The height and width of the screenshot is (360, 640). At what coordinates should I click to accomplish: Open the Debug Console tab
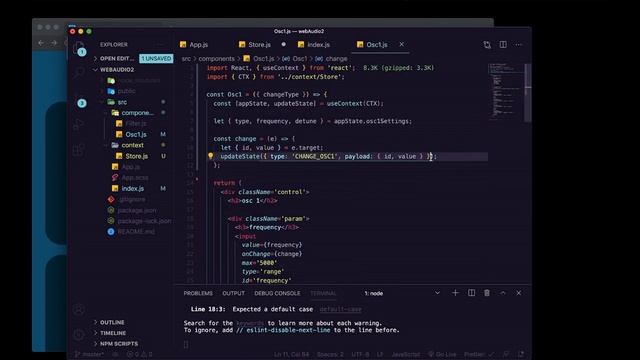click(x=277, y=293)
